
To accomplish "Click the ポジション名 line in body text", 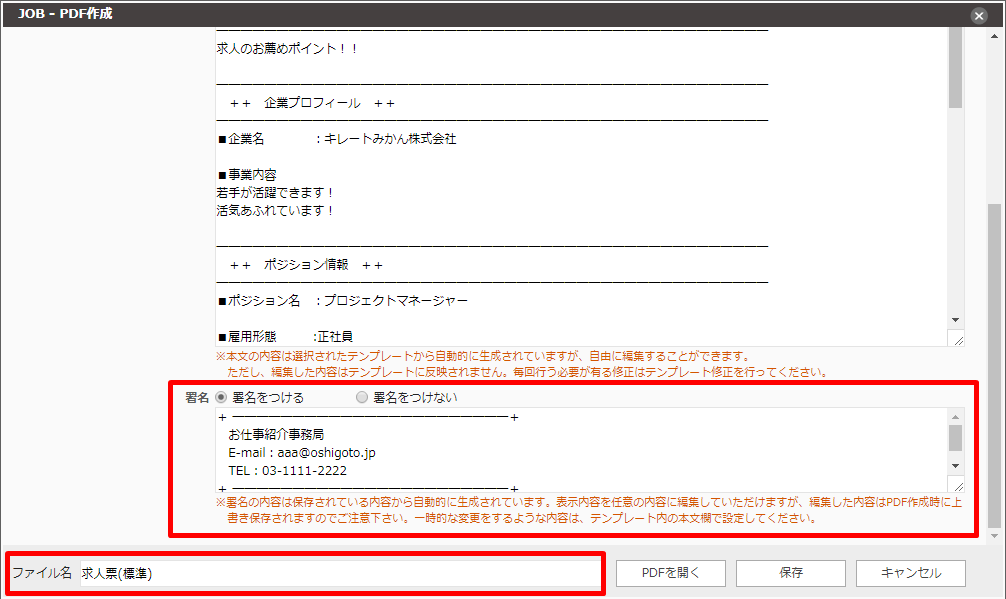I will [342, 300].
